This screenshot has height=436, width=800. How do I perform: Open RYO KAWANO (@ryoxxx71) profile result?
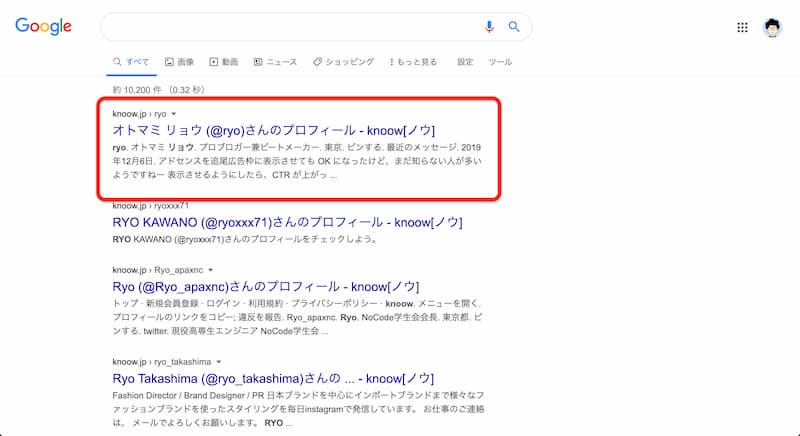[287, 222]
